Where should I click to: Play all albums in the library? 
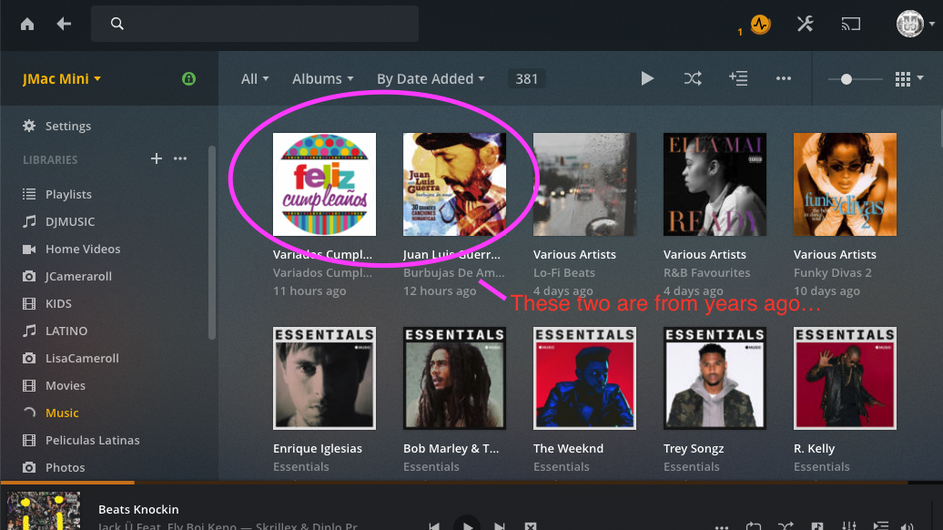tap(647, 79)
